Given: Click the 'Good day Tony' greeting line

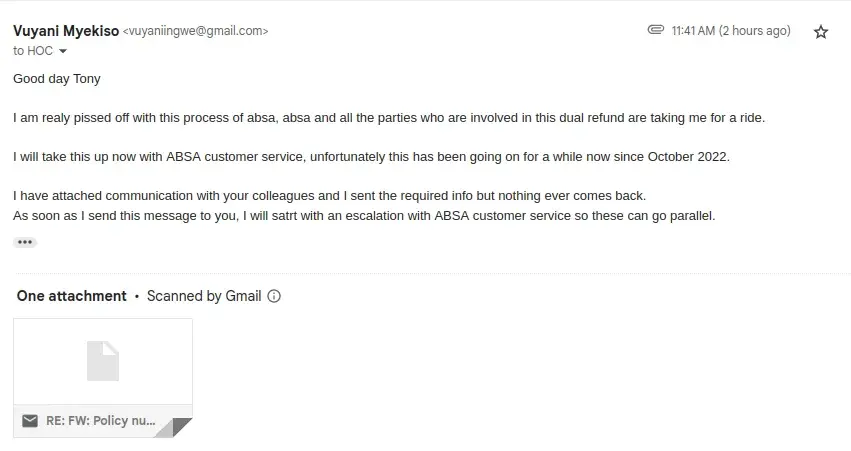Looking at the screenshot, I should coord(57,78).
